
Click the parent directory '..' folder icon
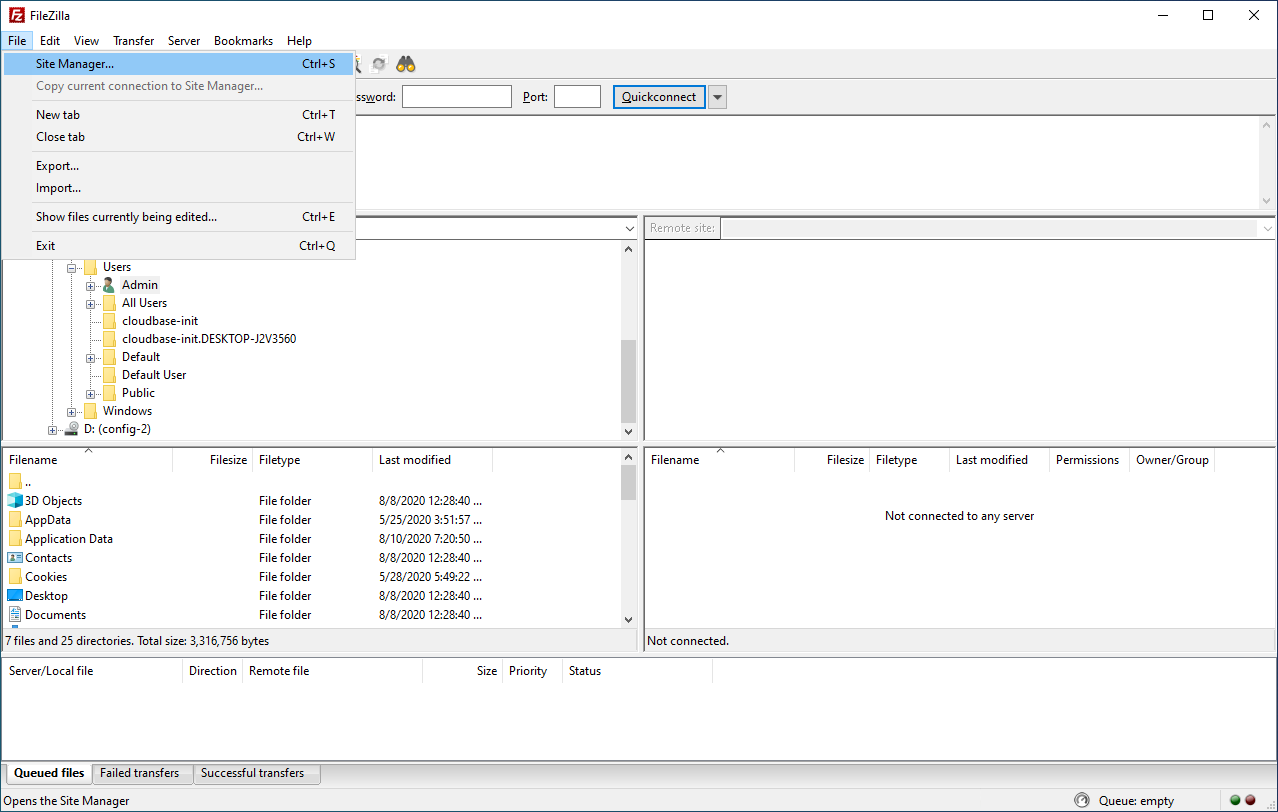tap(15, 482)
